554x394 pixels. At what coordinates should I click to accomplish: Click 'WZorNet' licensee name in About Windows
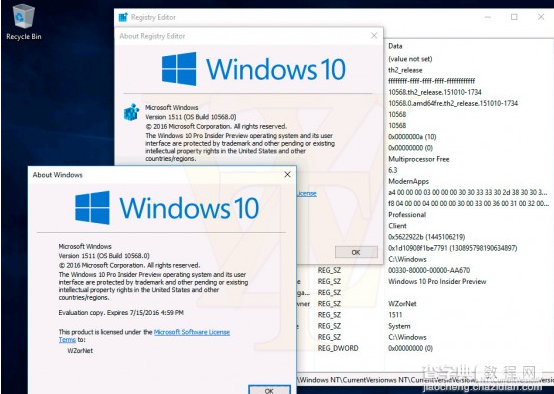click(80, 351)
